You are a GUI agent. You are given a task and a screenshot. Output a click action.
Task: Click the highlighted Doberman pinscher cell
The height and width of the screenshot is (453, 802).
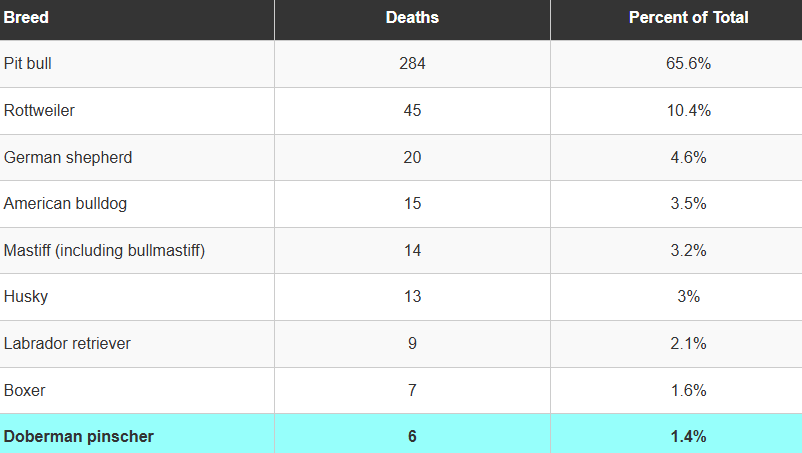[79, 437]
